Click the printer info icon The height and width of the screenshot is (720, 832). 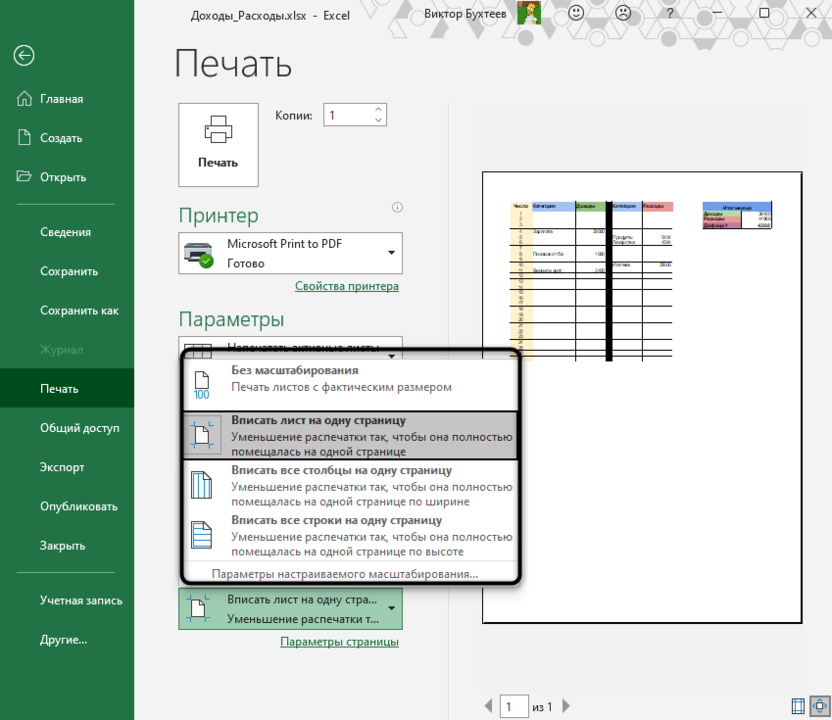click(x=397, y=208)
